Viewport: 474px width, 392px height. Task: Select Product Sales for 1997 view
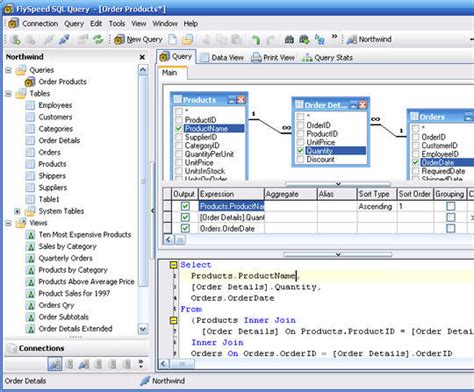pyautogui.click(x=74, y=294)
